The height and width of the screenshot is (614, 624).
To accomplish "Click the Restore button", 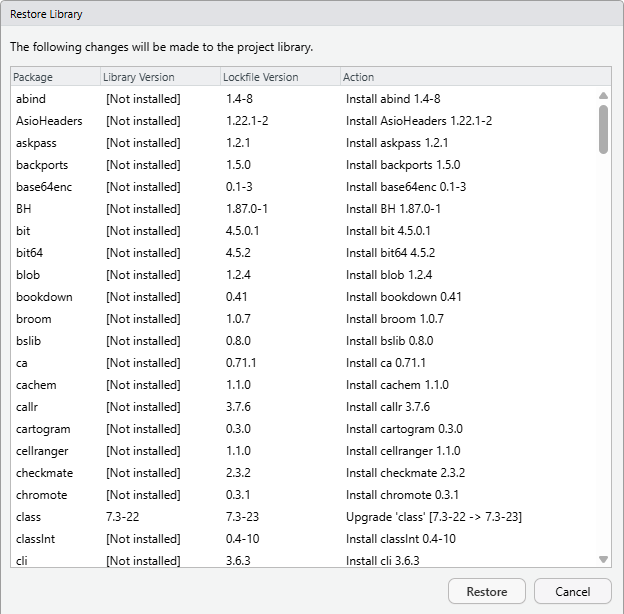I will (487, 591).
